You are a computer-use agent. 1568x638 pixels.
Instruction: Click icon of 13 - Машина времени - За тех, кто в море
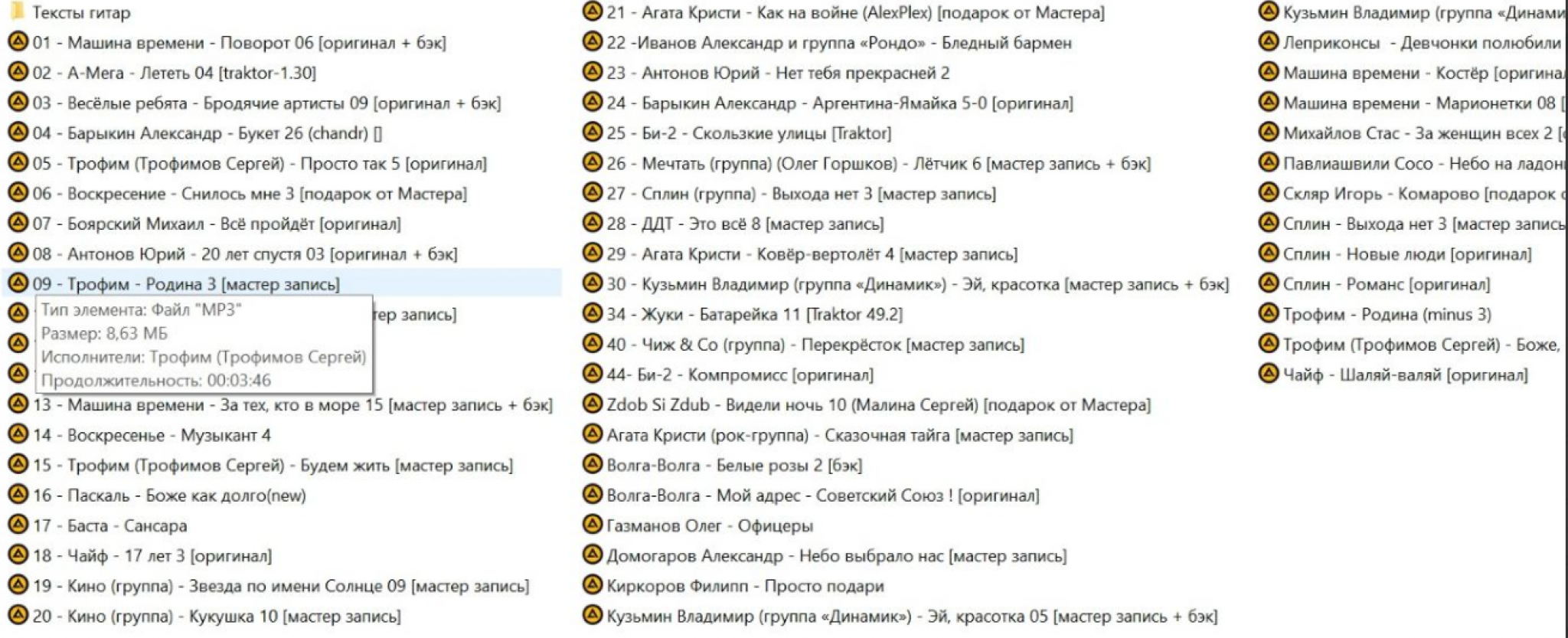click(x=18, y=404)
